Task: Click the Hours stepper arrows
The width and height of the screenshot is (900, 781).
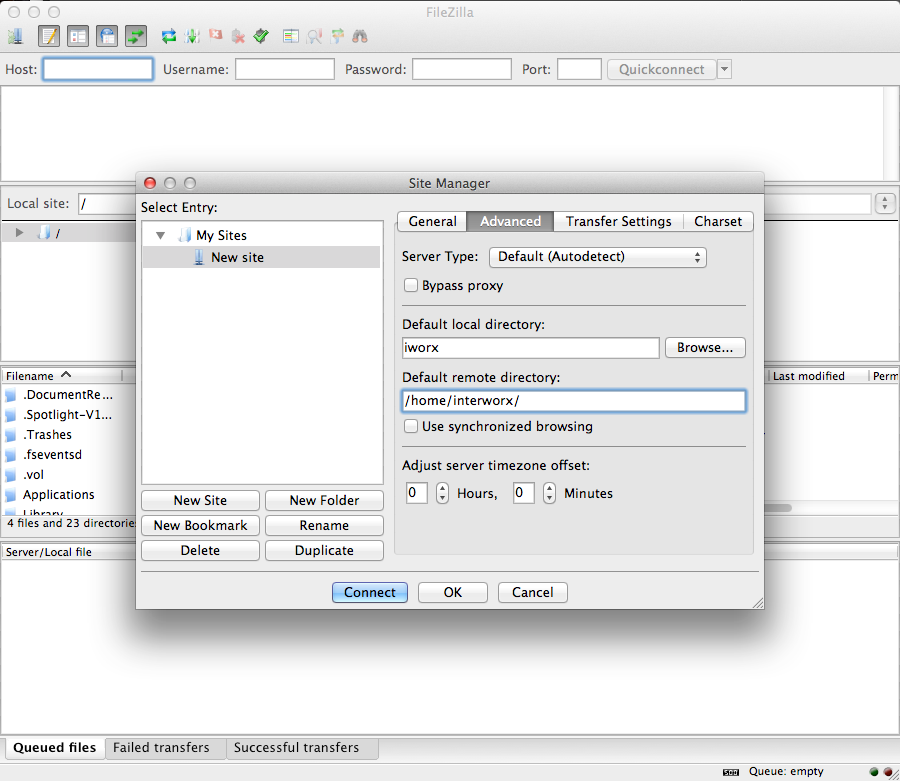Action: click(441, 493)
